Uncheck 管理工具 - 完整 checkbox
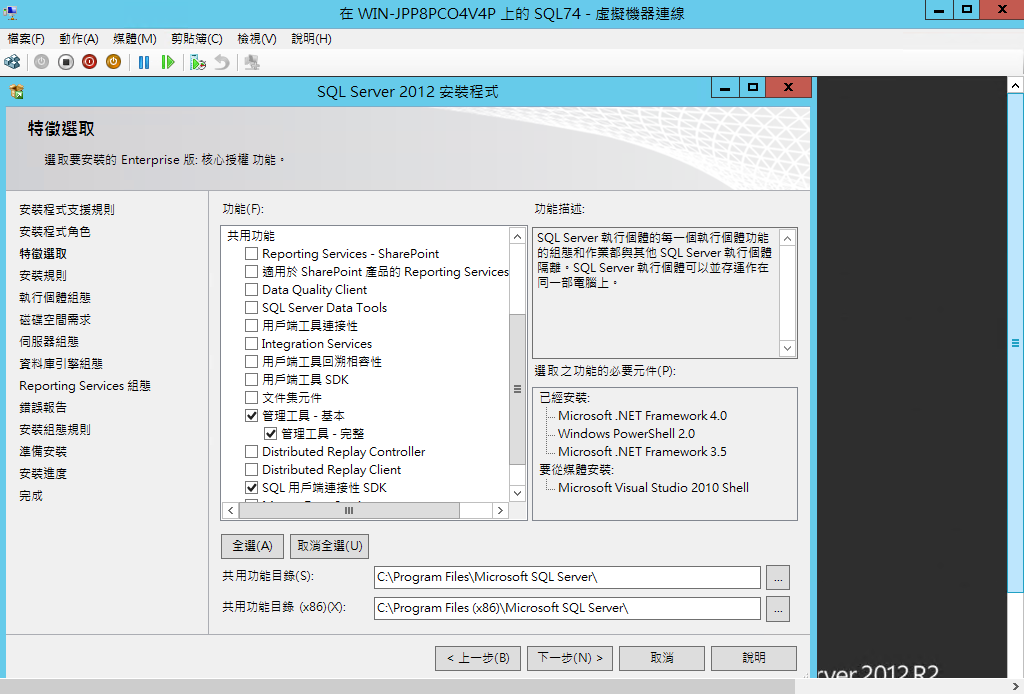This screenshot has width=1024, height=694. pos(270,434)
